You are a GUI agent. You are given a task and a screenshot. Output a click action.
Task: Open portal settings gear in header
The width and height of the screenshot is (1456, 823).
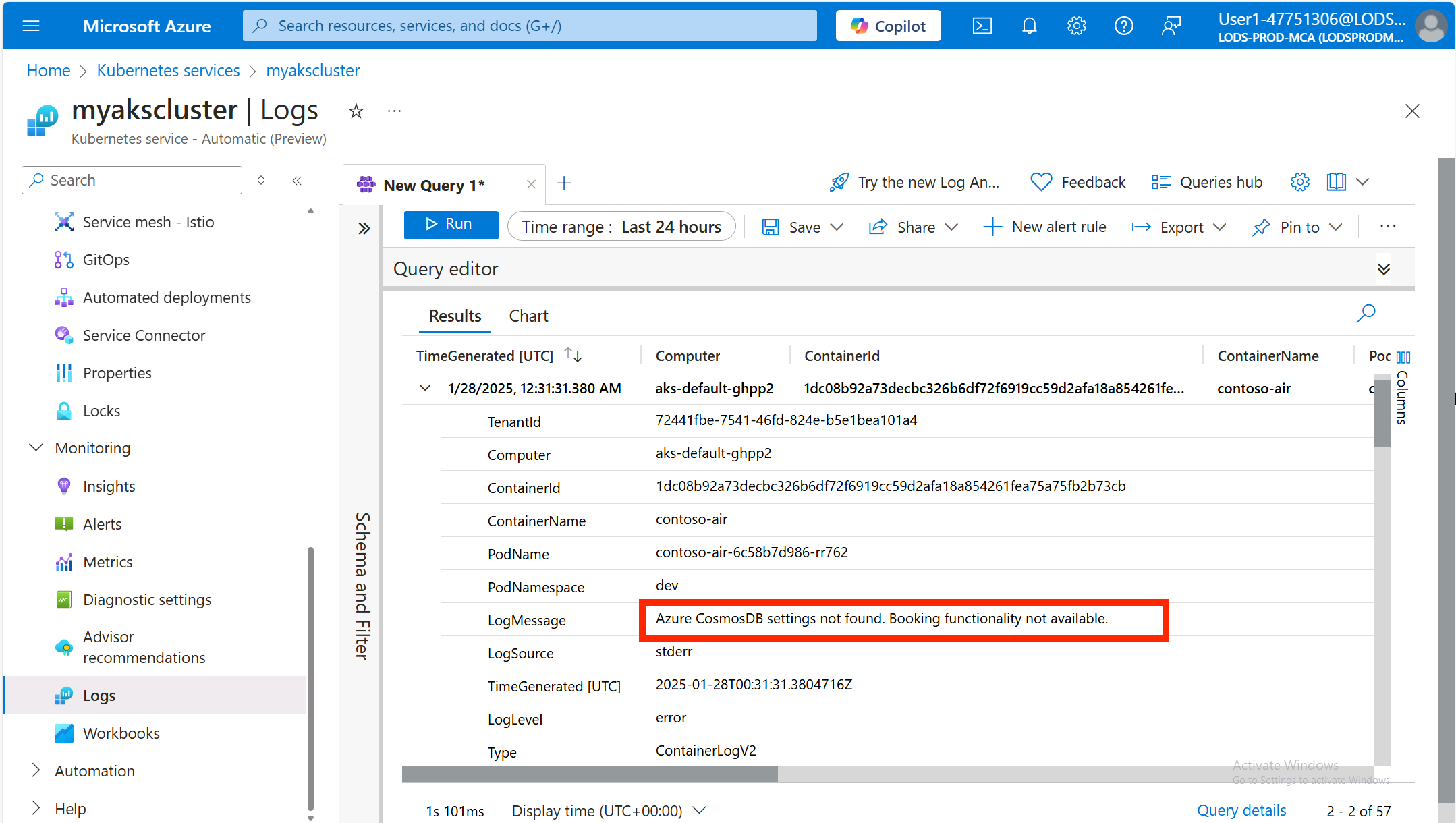[x=1076, y=26]
